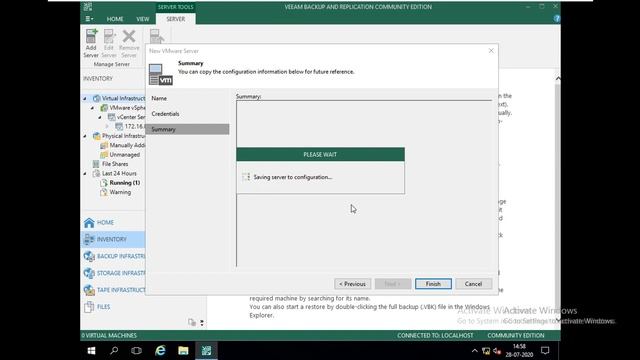Click the Remove Server ribbon icon
This screenshot has height=360, width=640.
tap(129, 43)
